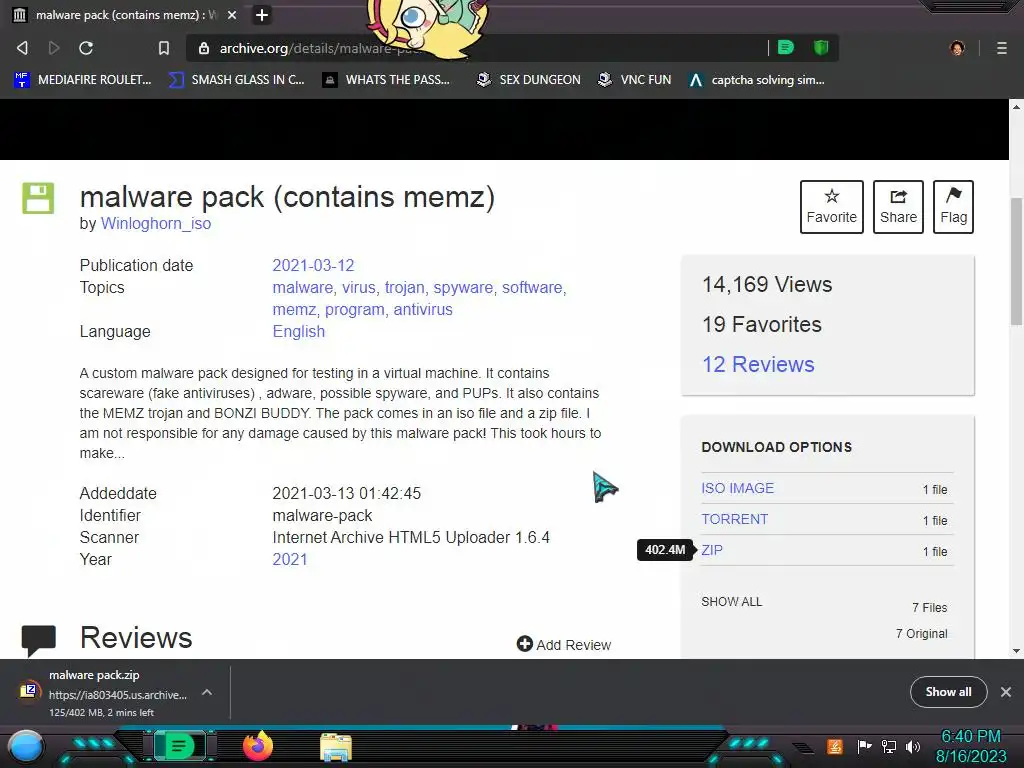This screenshot has width=1024, height=768.
Task: Click the Year 2021 link
Action: tap(289, 560)
